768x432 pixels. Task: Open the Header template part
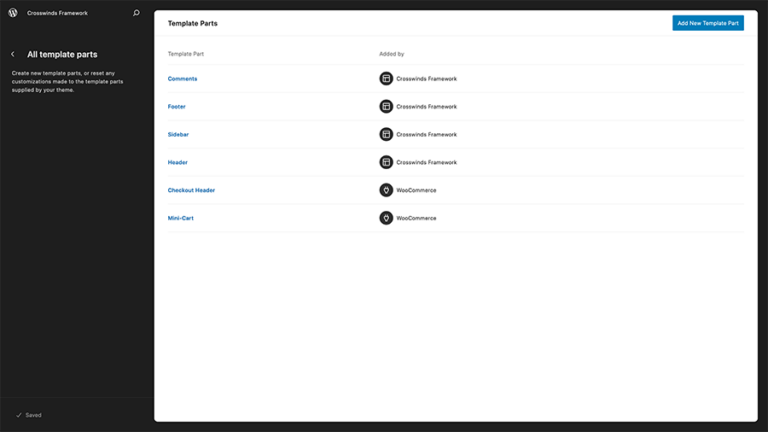(177, 163)
